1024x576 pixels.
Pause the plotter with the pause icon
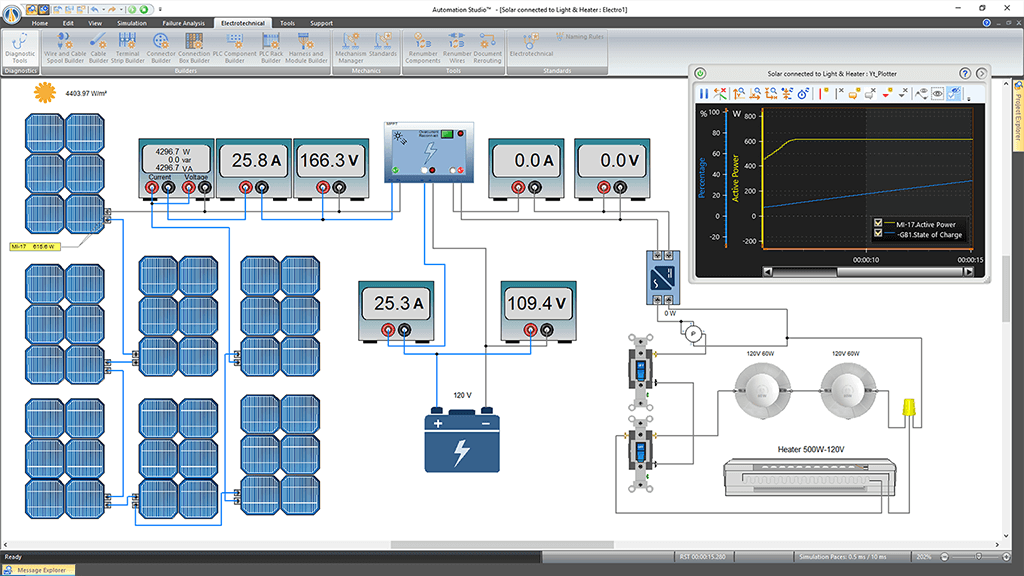704,93
